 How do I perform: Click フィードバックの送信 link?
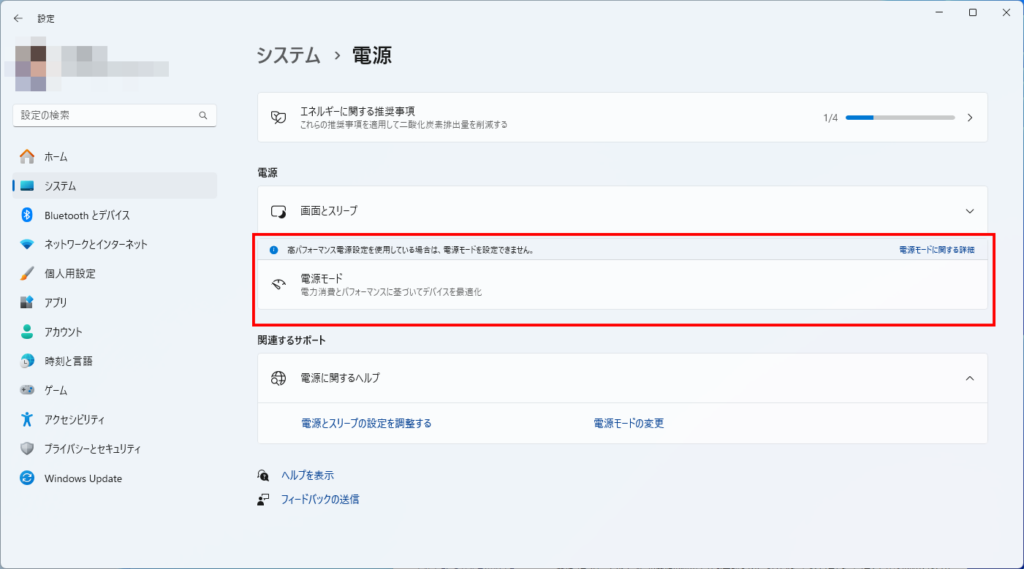pos(320,500)
